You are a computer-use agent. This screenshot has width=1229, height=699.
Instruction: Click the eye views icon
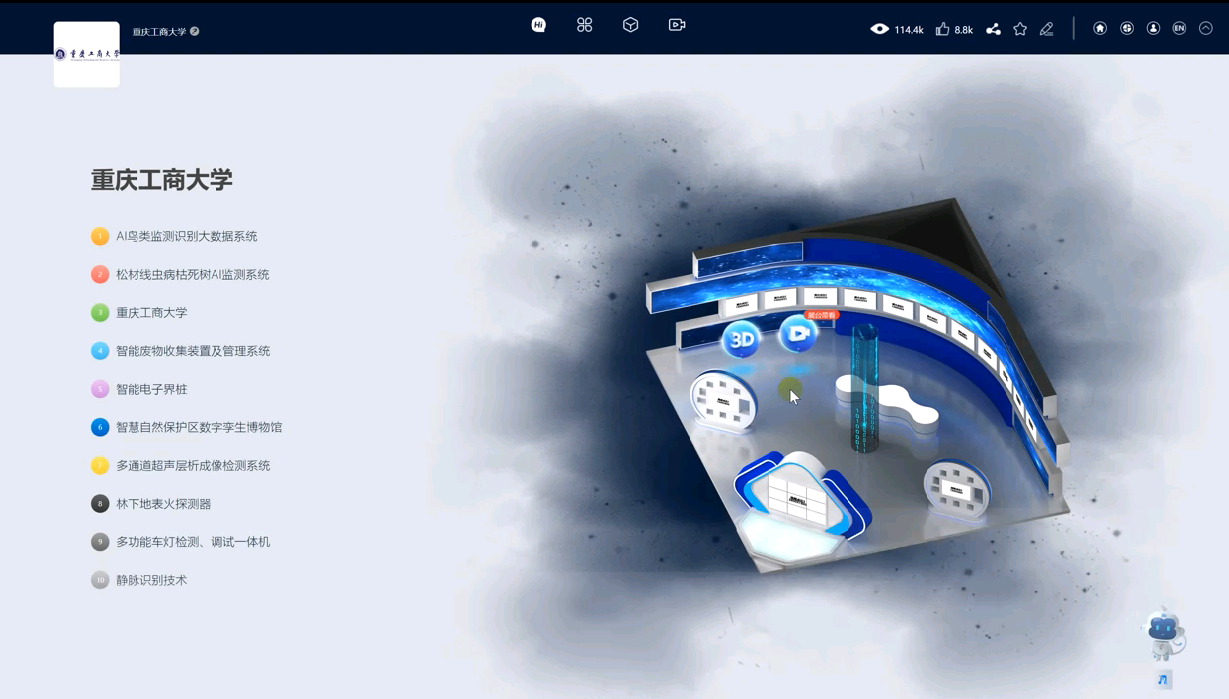coord(880,29)
